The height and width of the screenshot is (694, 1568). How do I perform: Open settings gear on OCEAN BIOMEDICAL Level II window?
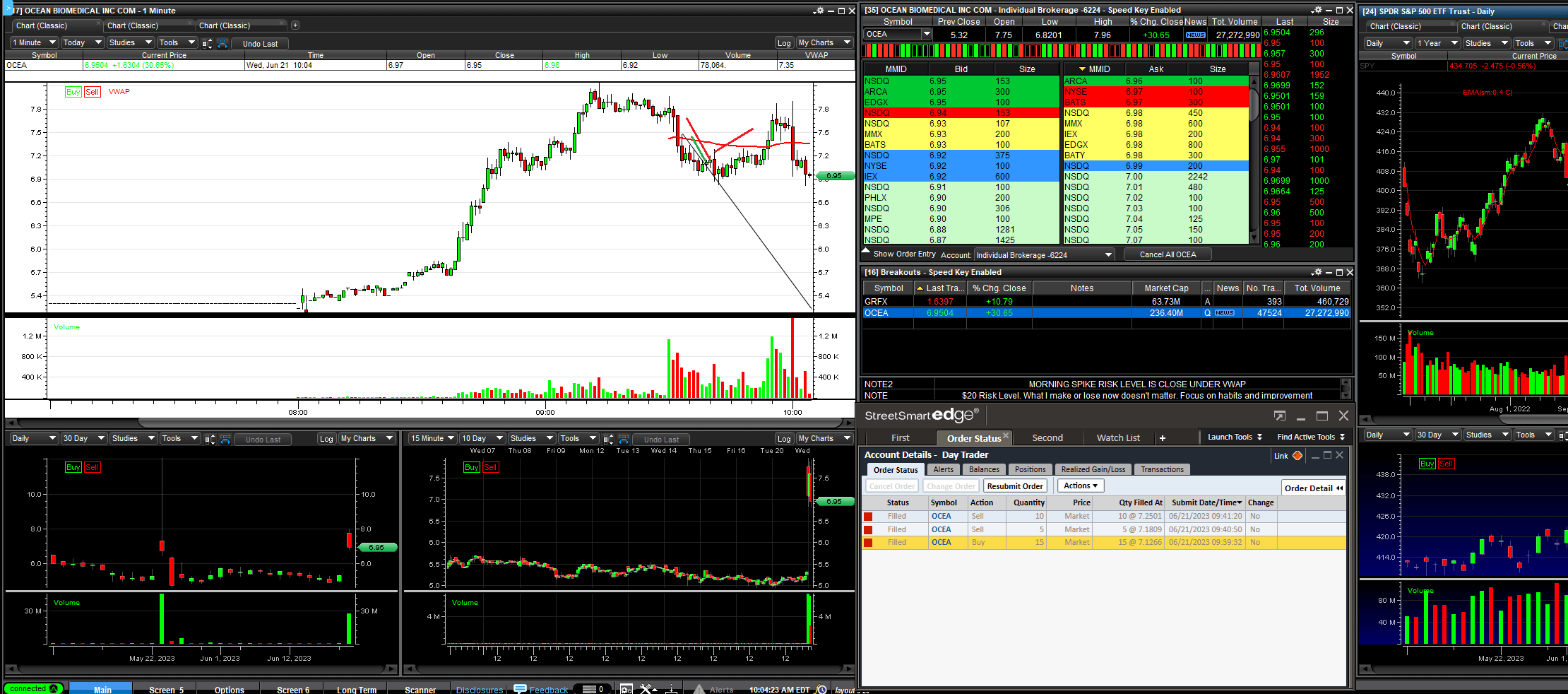(x=1316, y=10)
